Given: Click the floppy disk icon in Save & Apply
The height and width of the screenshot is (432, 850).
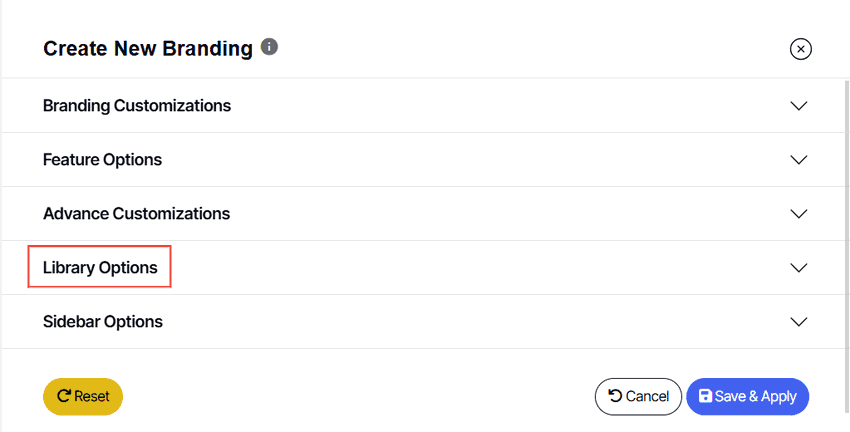Looking at the screenshot, I should point(705,396).
